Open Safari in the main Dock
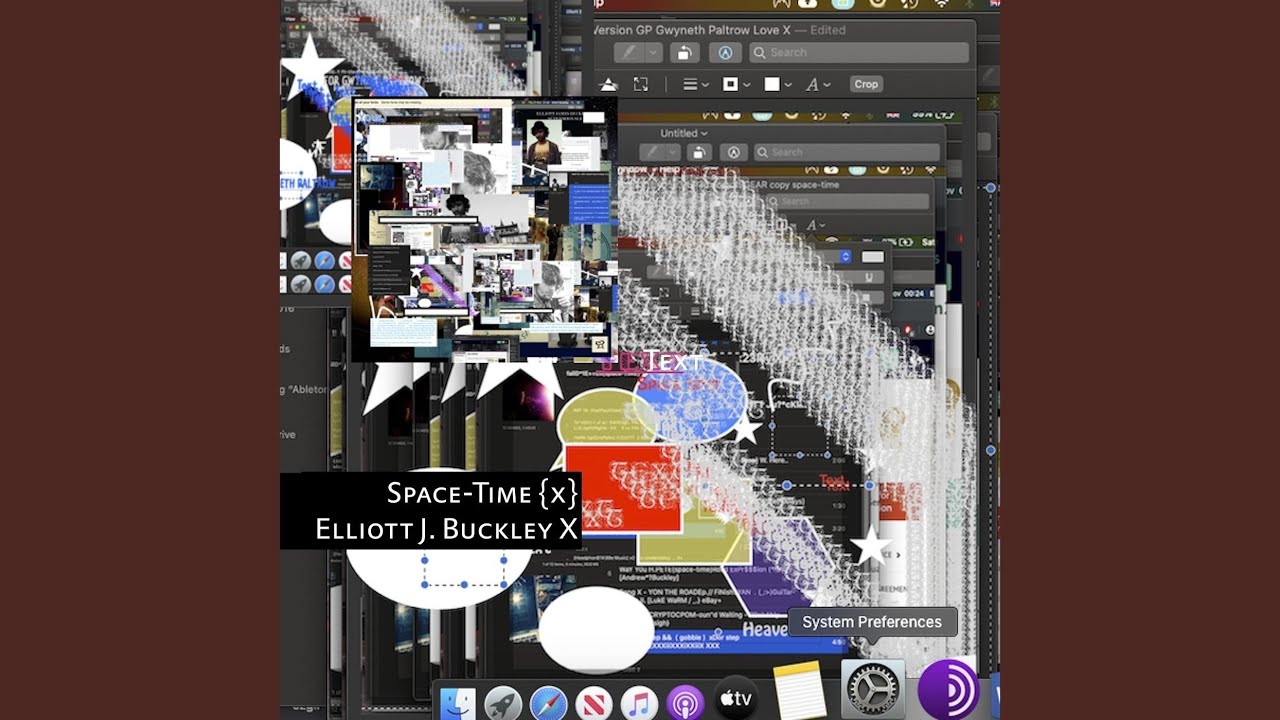 coord(548,704)
